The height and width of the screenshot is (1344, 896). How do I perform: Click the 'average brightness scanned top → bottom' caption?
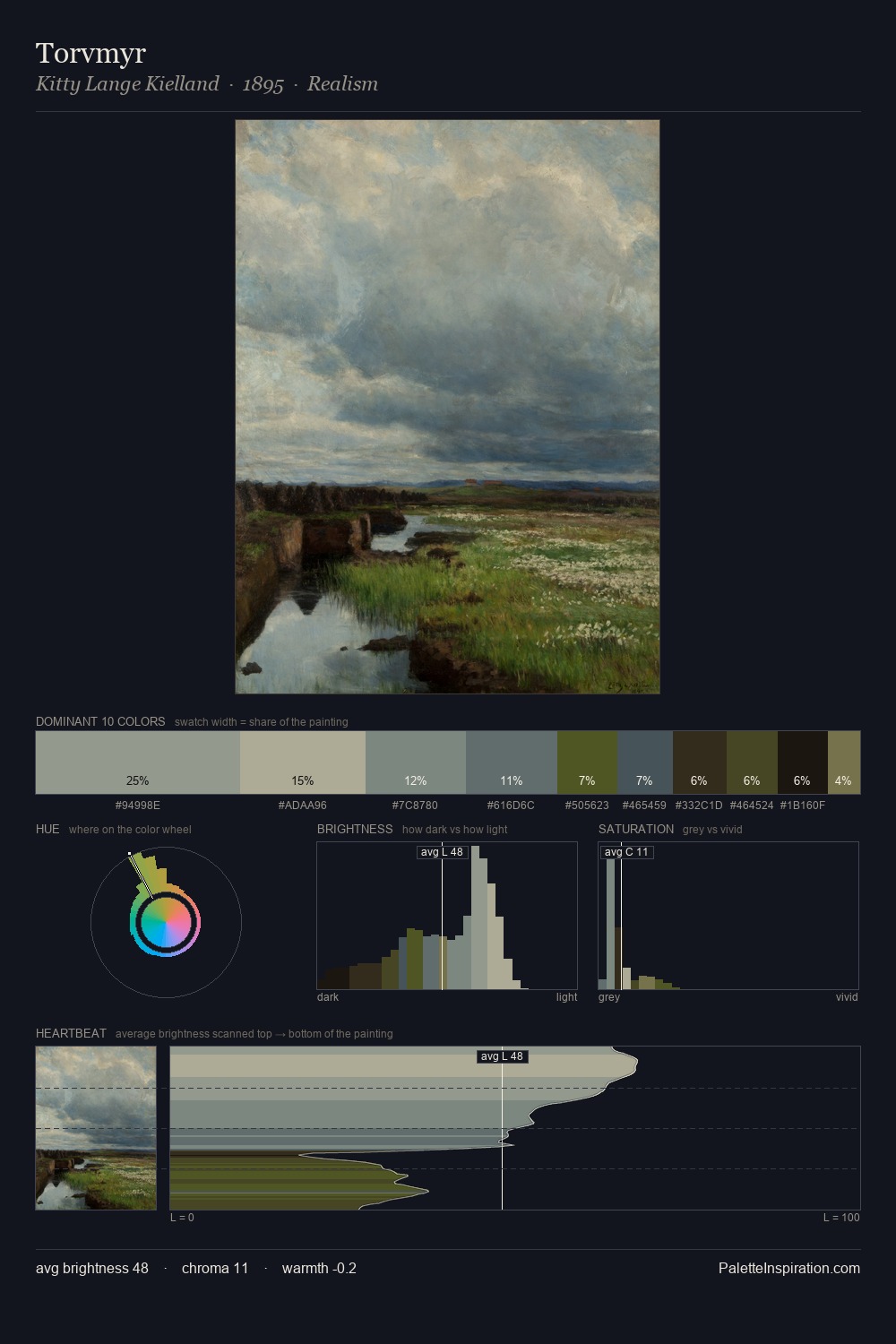254,1034
